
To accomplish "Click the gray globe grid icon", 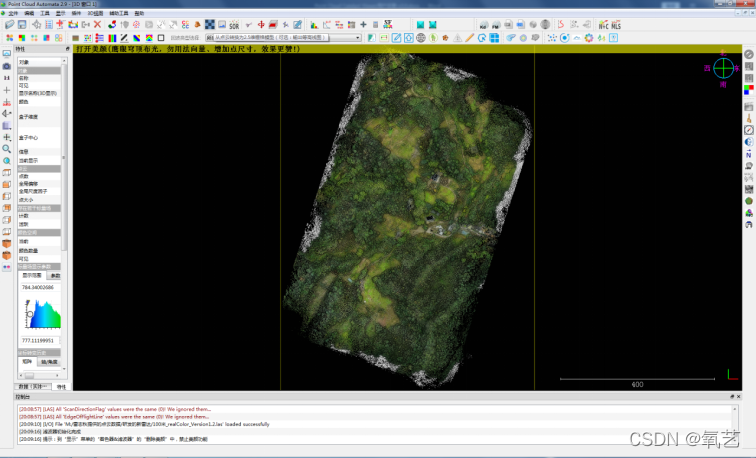I will point(421,38).
